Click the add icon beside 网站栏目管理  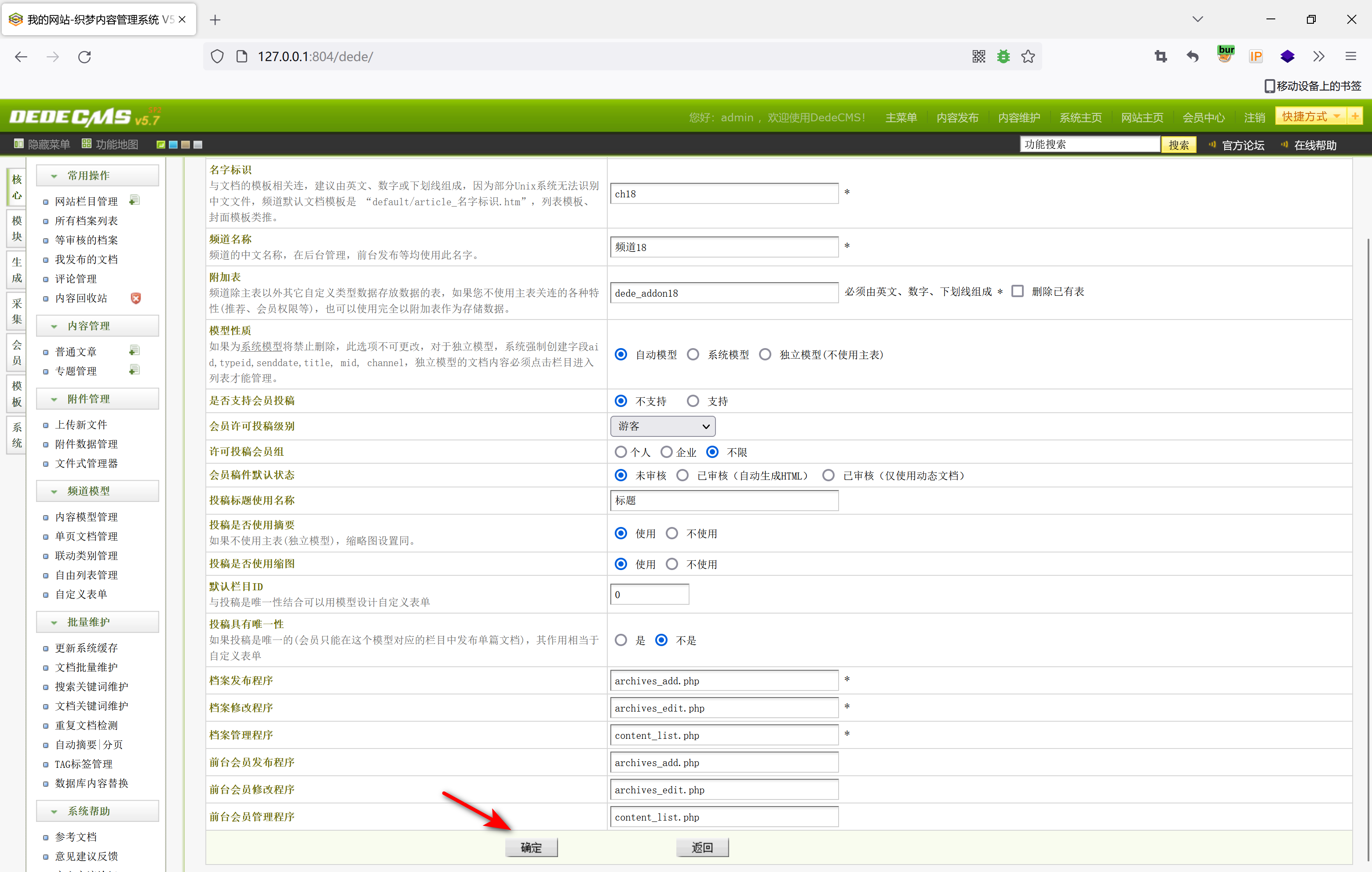tap(135, 200)
